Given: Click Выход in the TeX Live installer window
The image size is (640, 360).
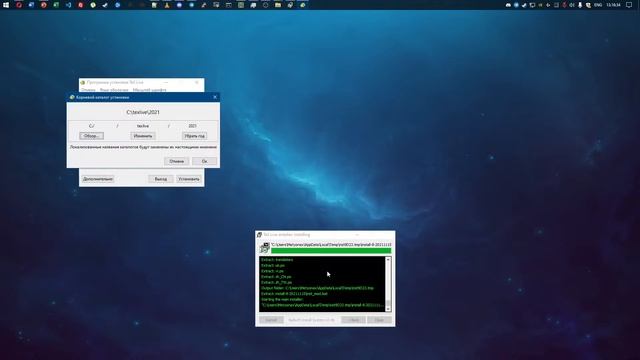Looking at the screenshot, I should [161, 179].
